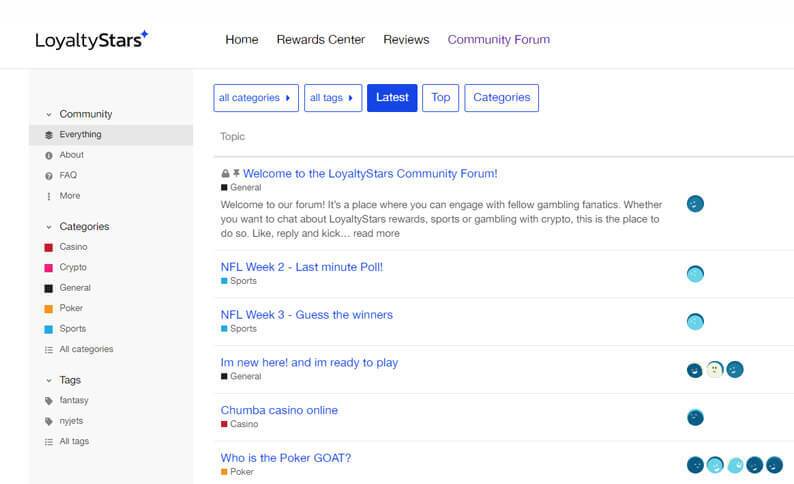This screenshot has height=484, width=794.
Task: Click the pale middle avatar on Im new here row
Action: coord(714,370)
